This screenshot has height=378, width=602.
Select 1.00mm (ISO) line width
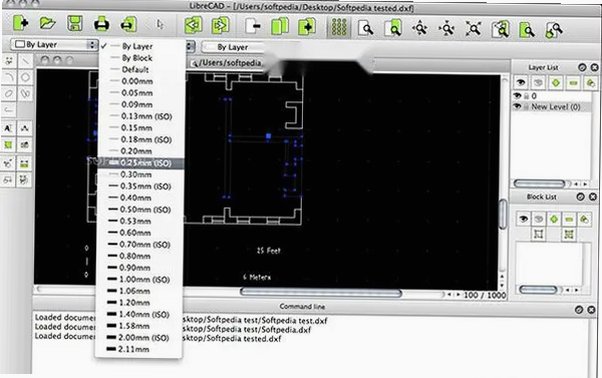pos(139,279)
